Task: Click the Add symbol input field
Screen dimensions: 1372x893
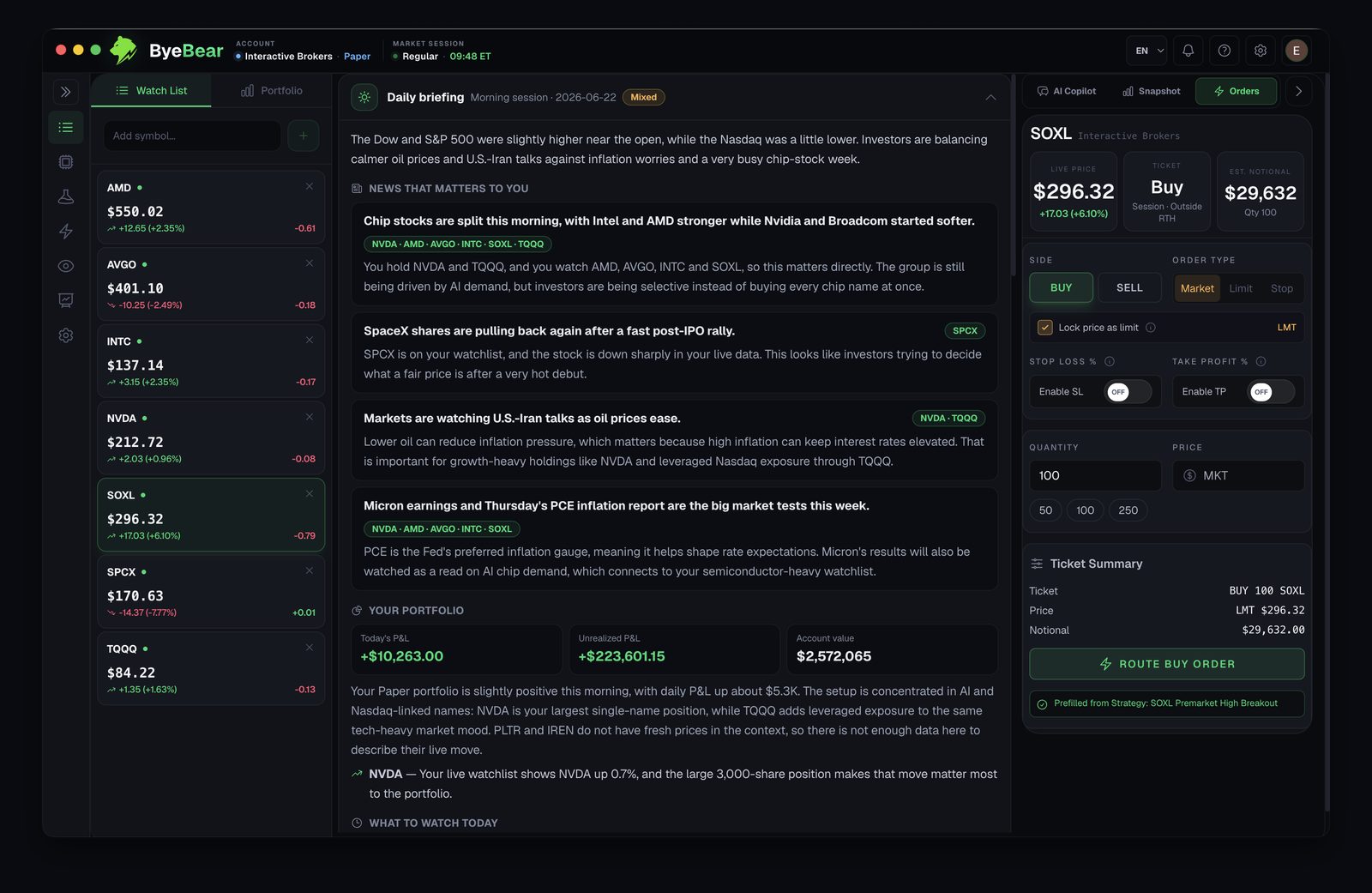Action: 192,136
